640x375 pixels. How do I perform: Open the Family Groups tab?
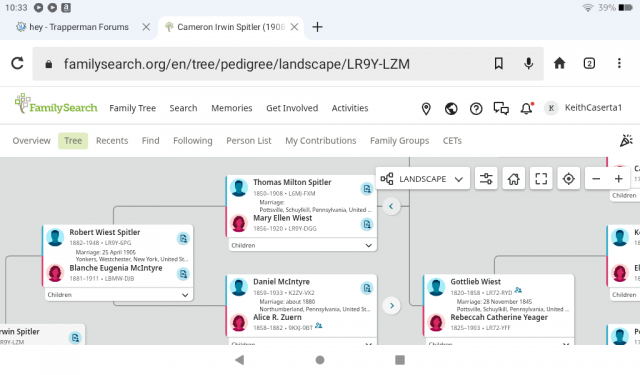click(399, 141)
